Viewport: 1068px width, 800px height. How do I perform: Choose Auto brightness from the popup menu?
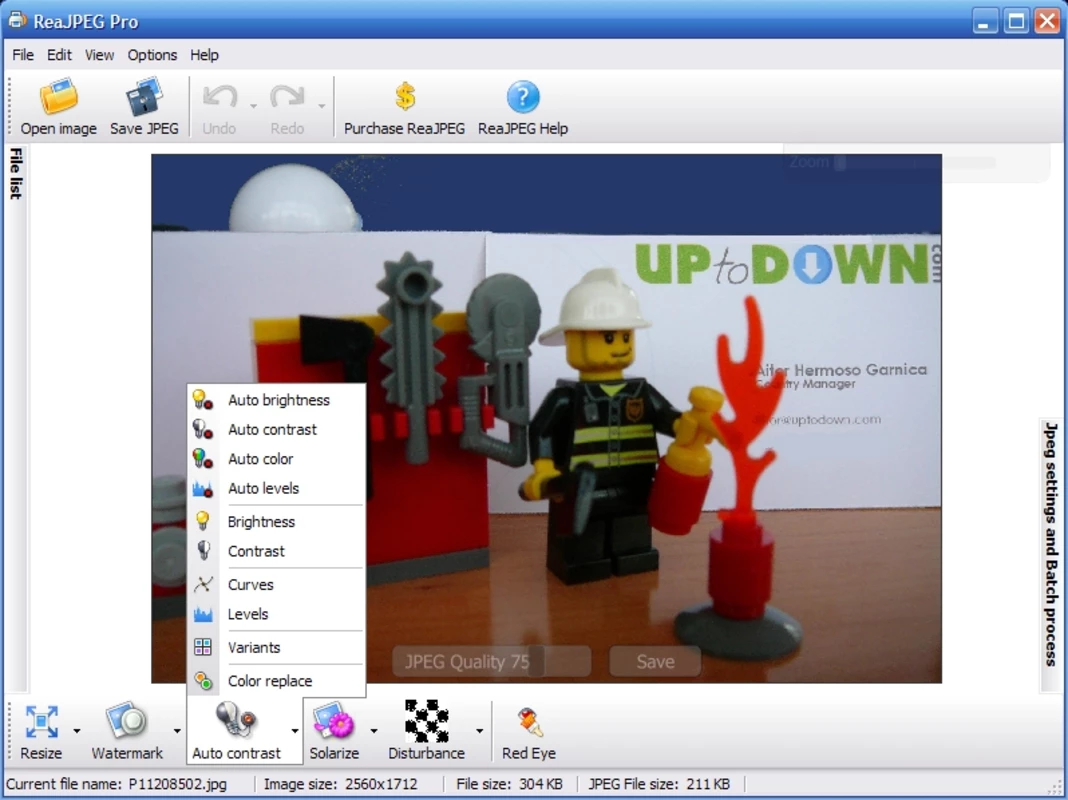277,400
